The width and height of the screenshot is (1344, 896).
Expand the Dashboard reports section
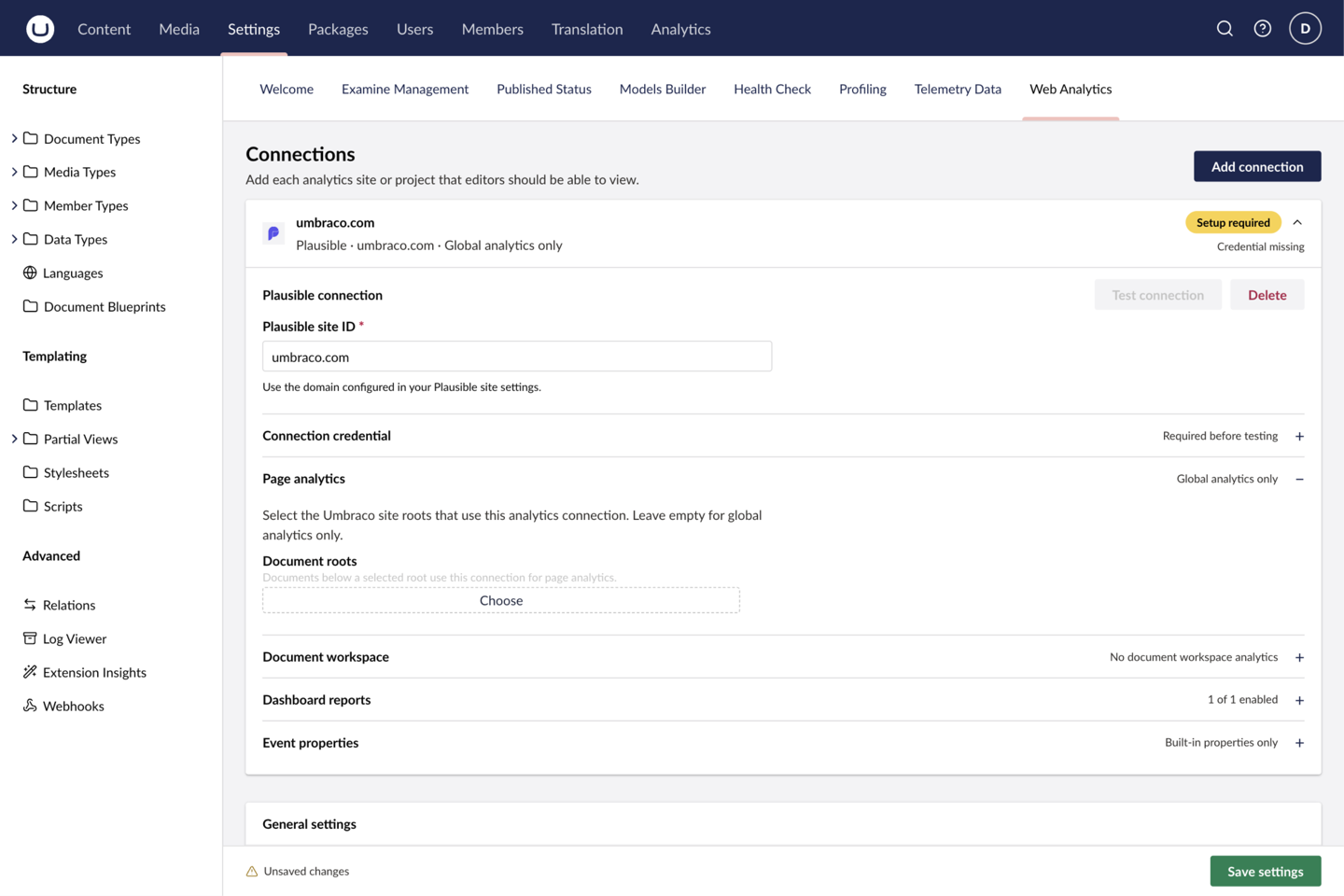coord(1299,700)
